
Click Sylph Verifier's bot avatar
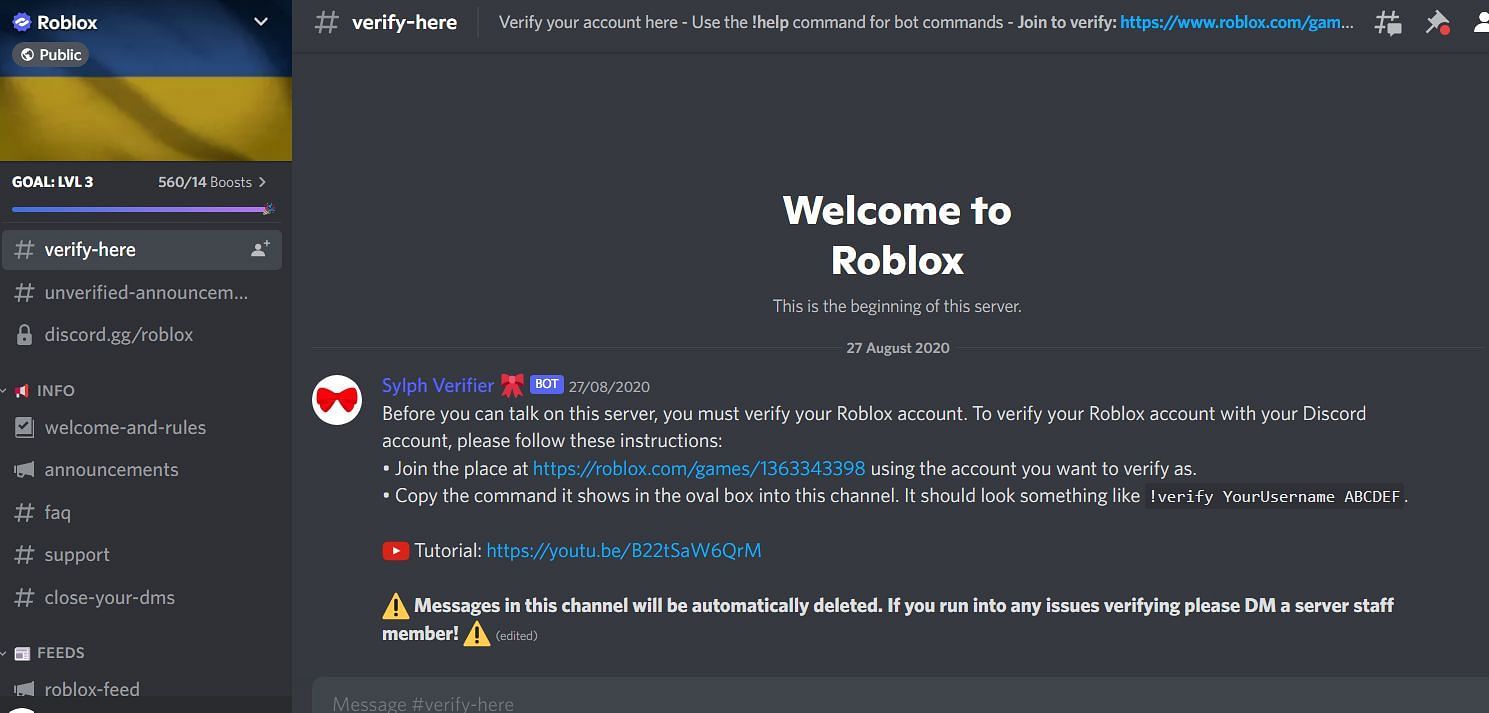[x=336, y=399]
